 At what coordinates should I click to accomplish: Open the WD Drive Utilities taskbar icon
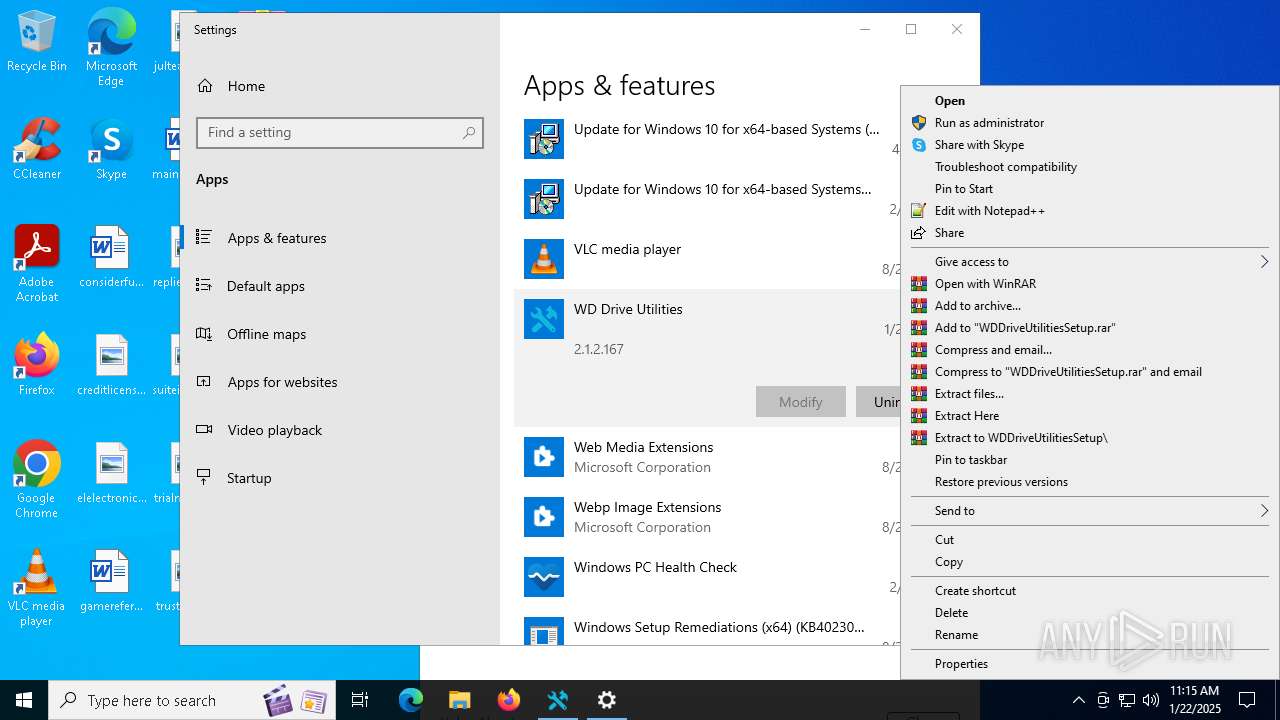(x=557, y=700)
